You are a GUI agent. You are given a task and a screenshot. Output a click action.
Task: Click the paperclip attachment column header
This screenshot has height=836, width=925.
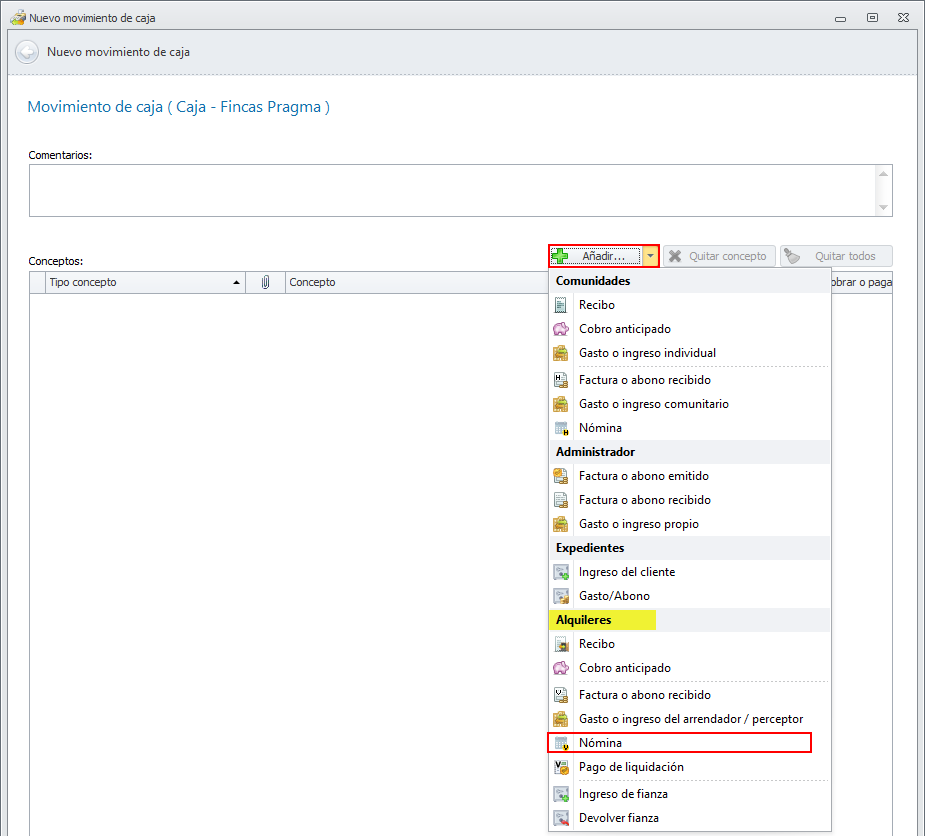[265, 282]
